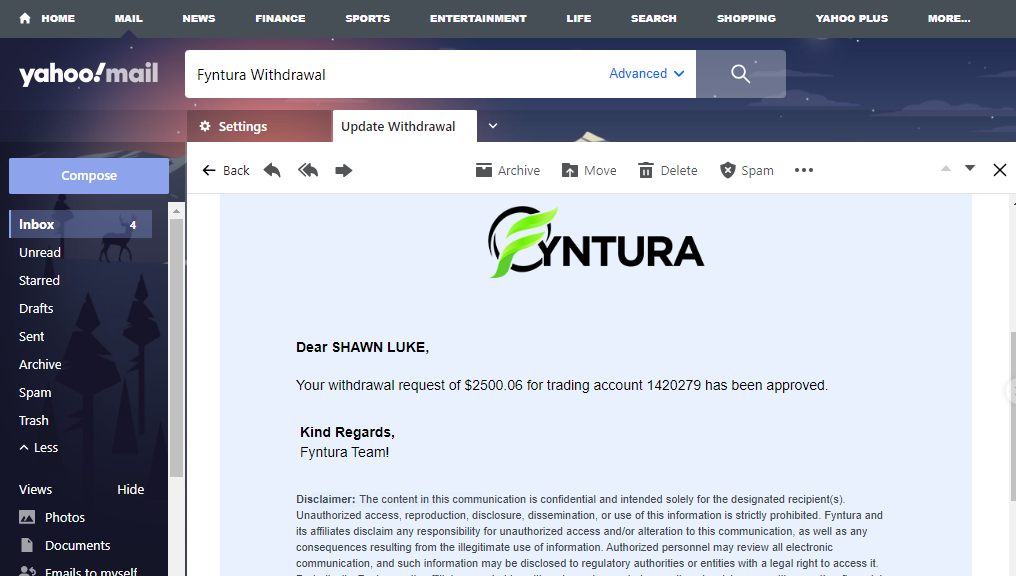Open the ENTERTAINMENT navigation item
Viewport: 1016px width, 576px height.
point(478,18)
